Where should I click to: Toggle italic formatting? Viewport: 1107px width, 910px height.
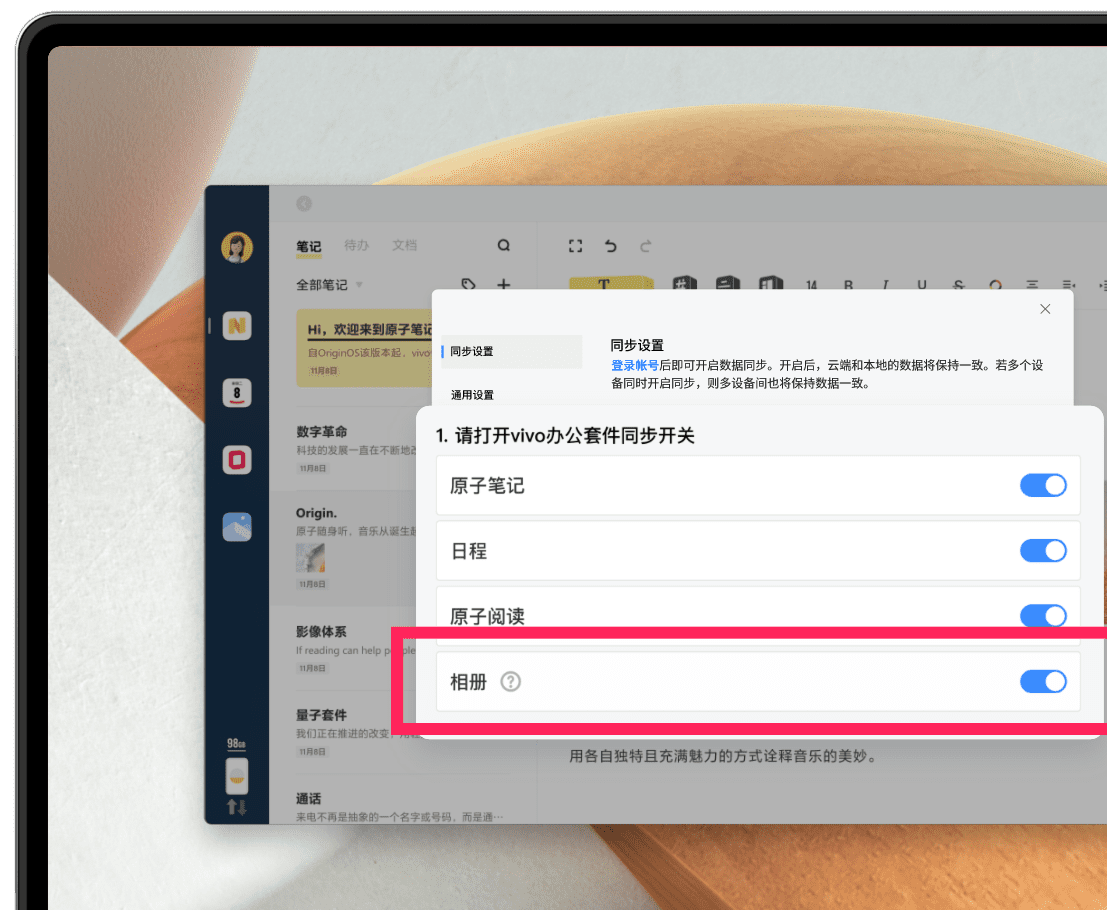click(885, 285)
